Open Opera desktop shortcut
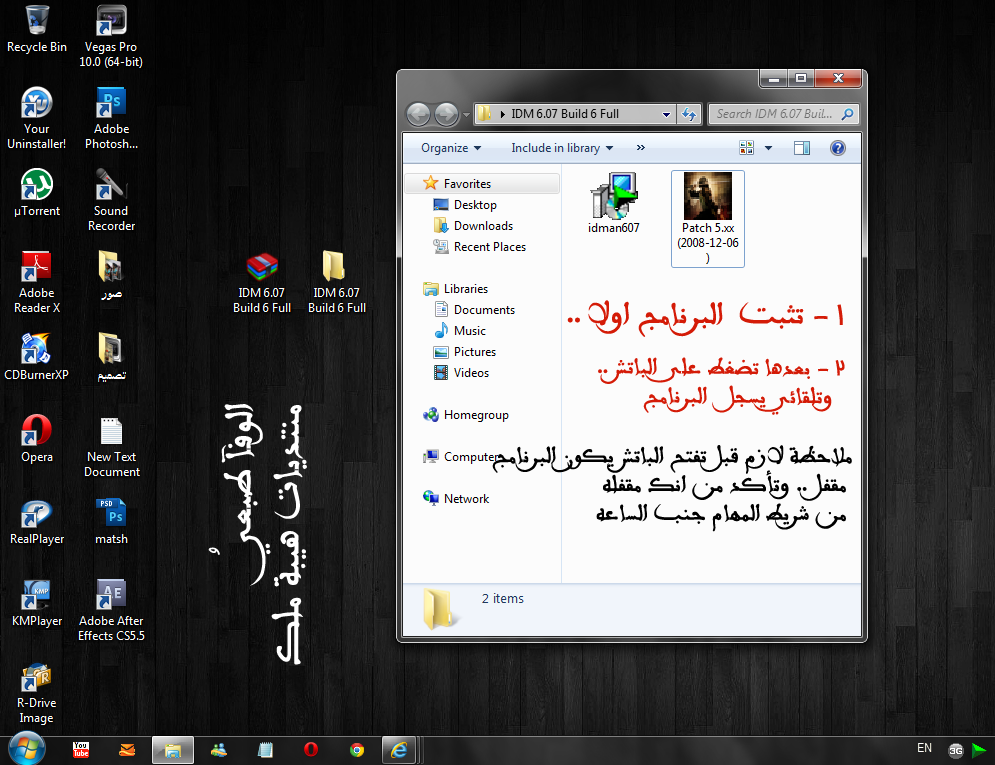Image resolution: width=995 pixels, height=765 pixels. (37, 438)
